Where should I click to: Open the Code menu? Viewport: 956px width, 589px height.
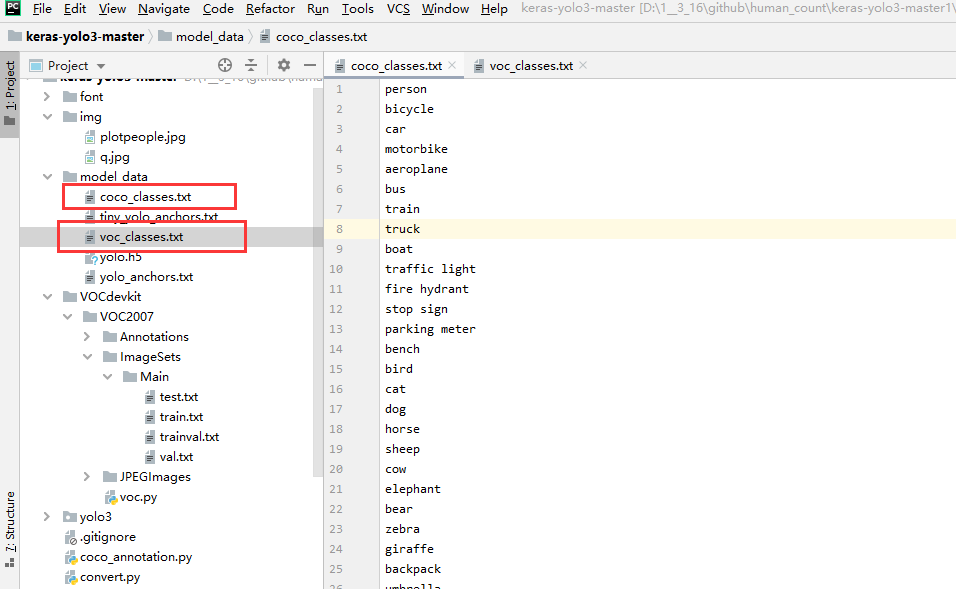point(218,9)
